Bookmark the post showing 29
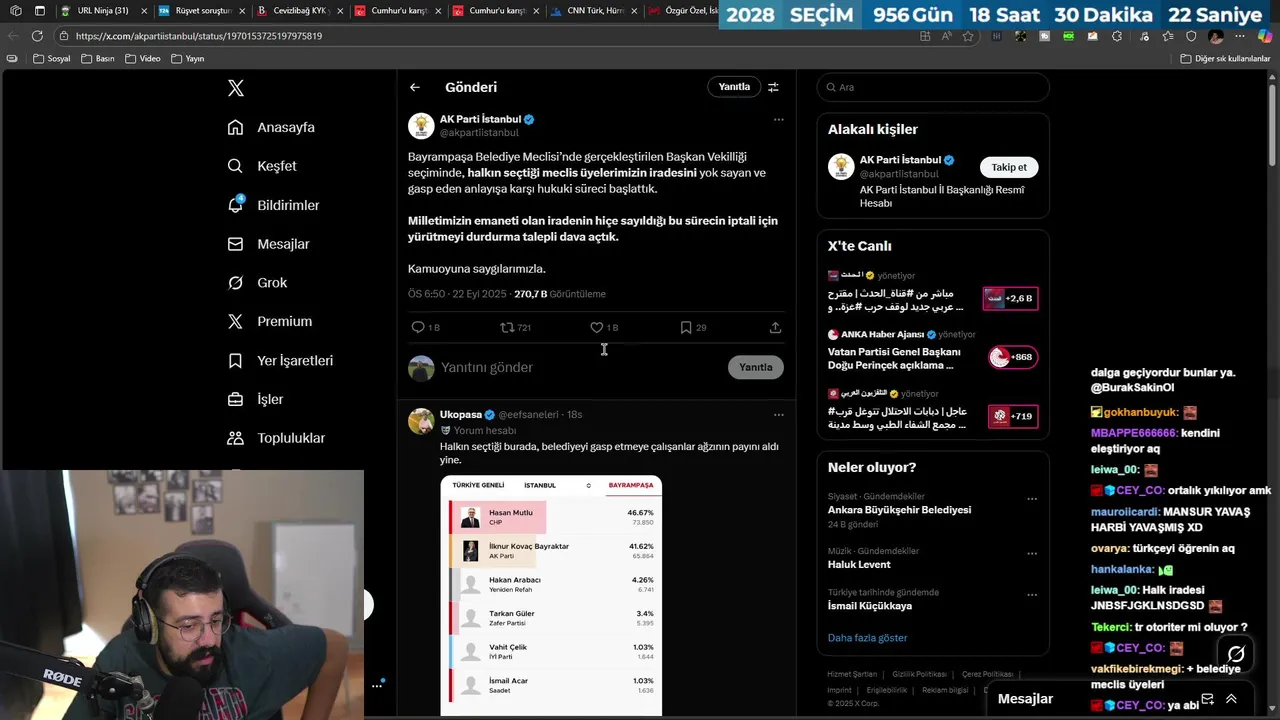Image resolution: width=1280 pixels, height=720 pixels. (x=693, y=327)
